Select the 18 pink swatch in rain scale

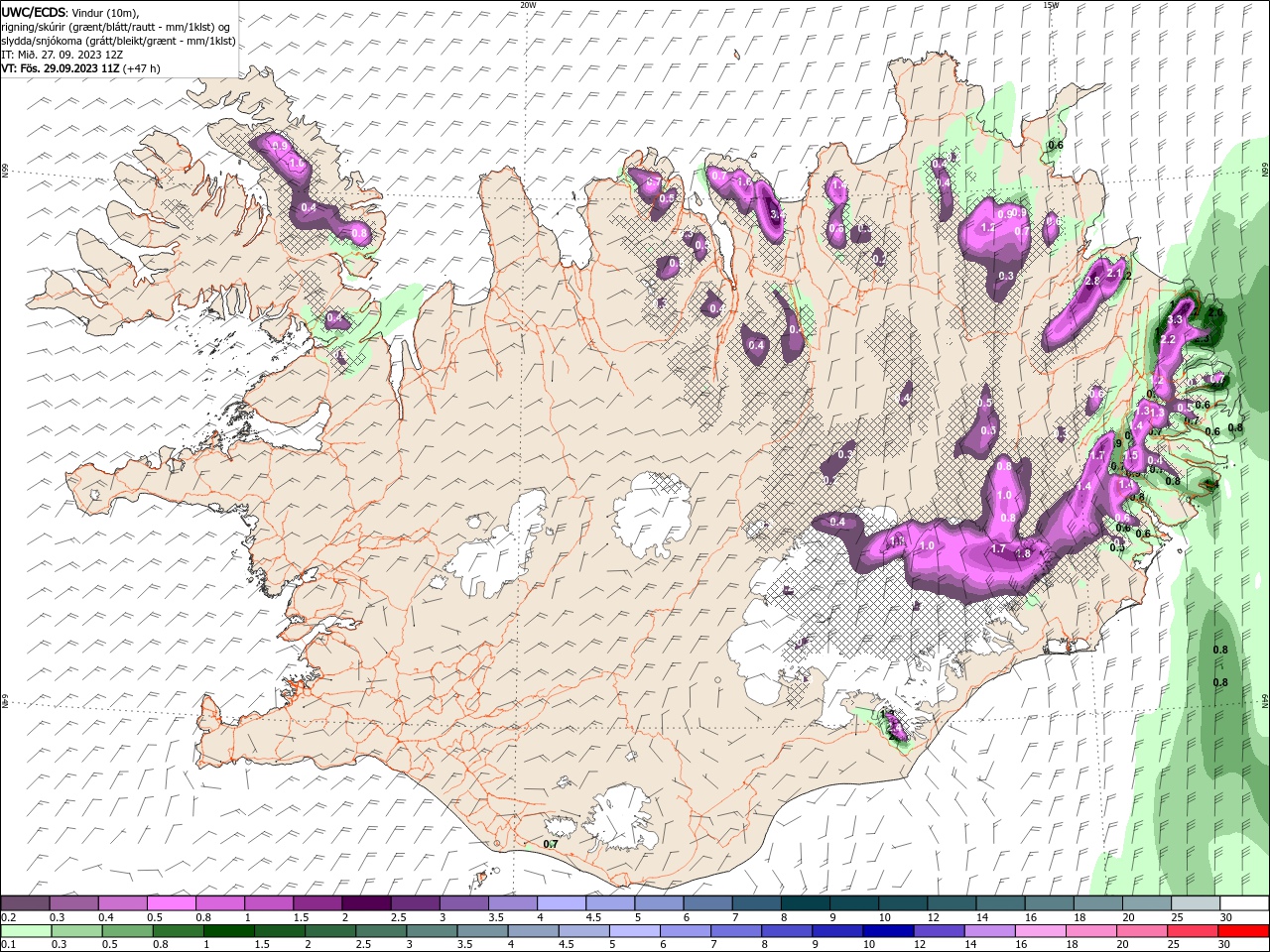(1091, 931)
